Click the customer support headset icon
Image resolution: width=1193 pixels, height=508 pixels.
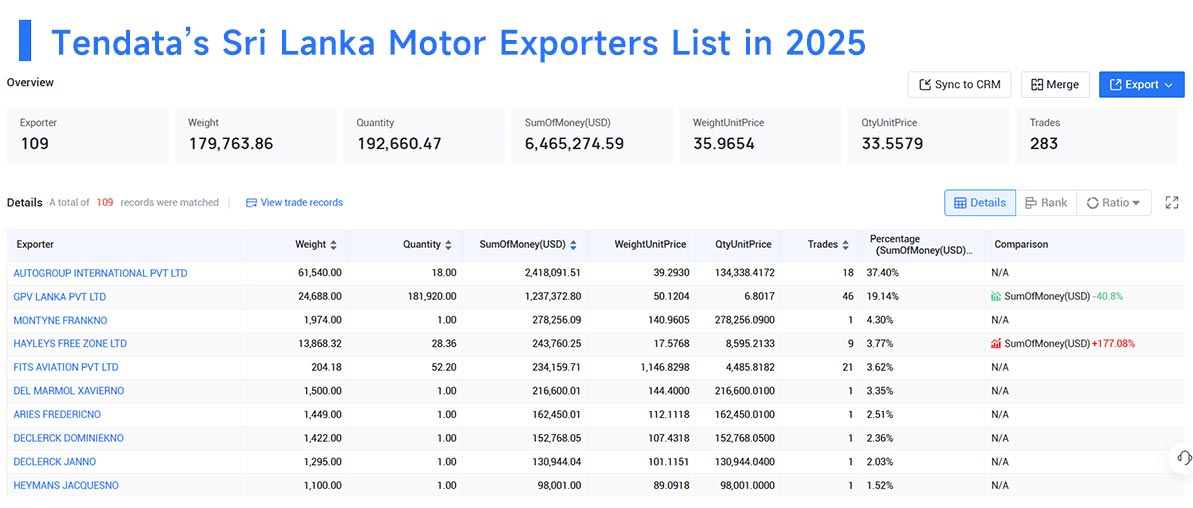1183,457
